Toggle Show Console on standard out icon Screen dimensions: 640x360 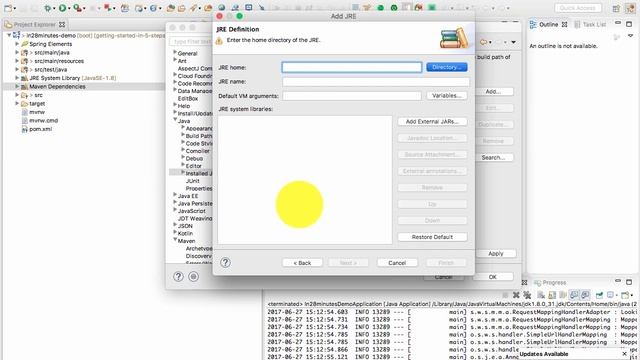[x=574, y=295]
